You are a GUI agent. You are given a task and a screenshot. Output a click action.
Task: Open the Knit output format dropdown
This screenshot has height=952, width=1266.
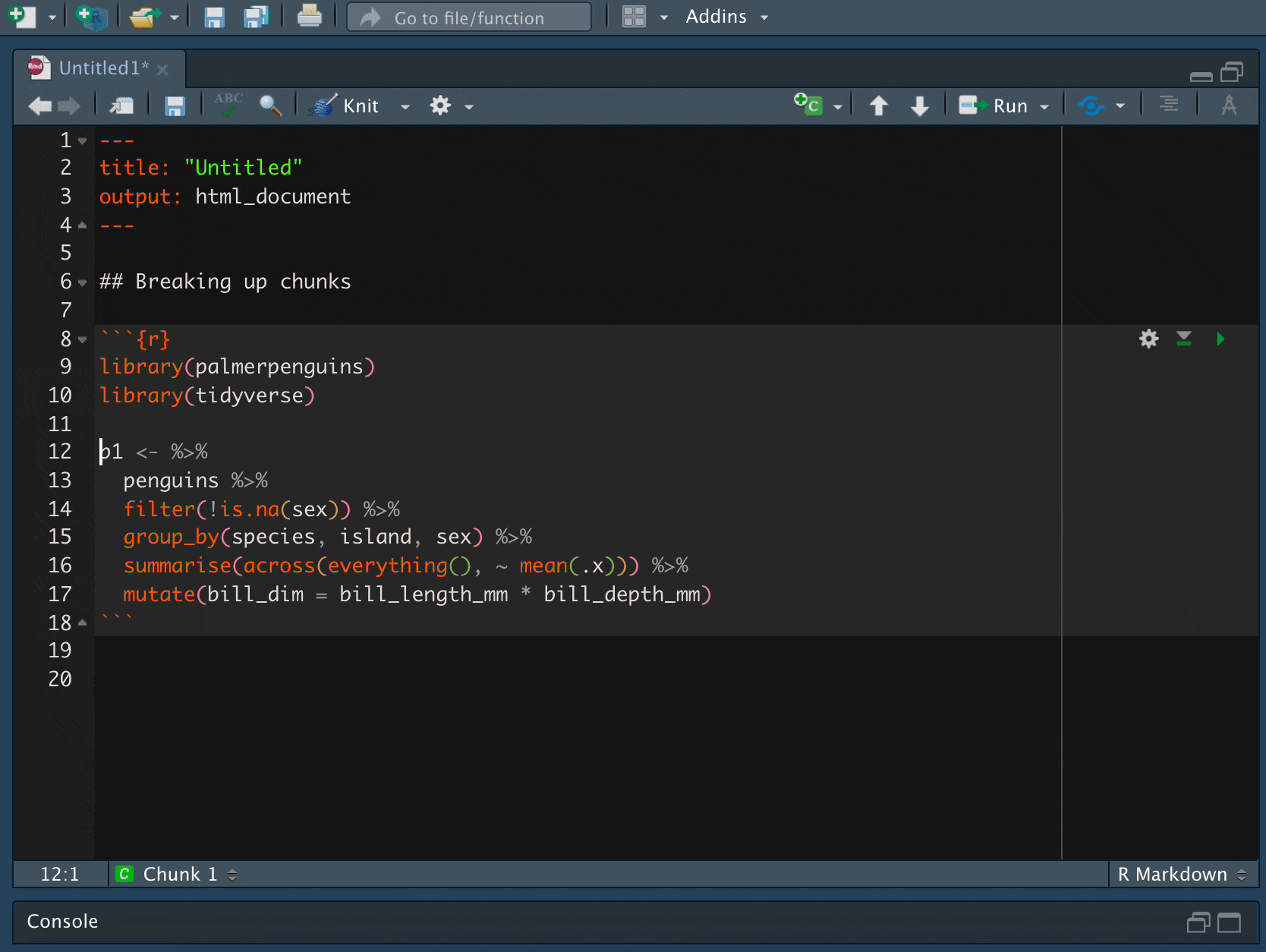(405, 106)
